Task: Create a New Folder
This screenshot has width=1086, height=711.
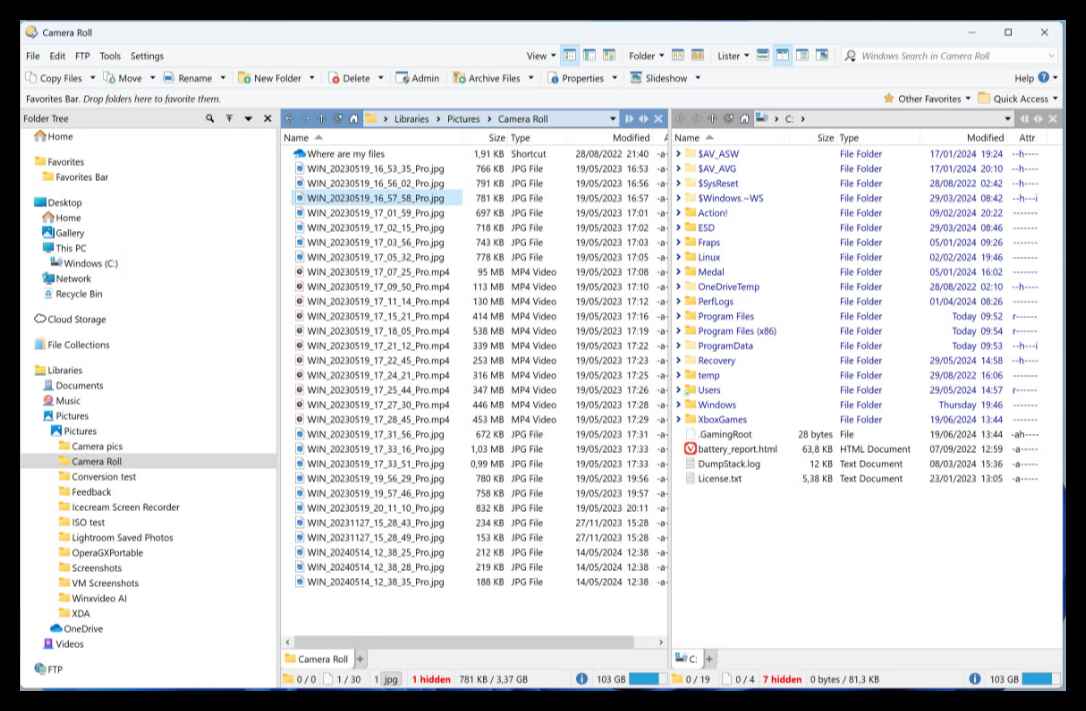Action: point(269,78)
